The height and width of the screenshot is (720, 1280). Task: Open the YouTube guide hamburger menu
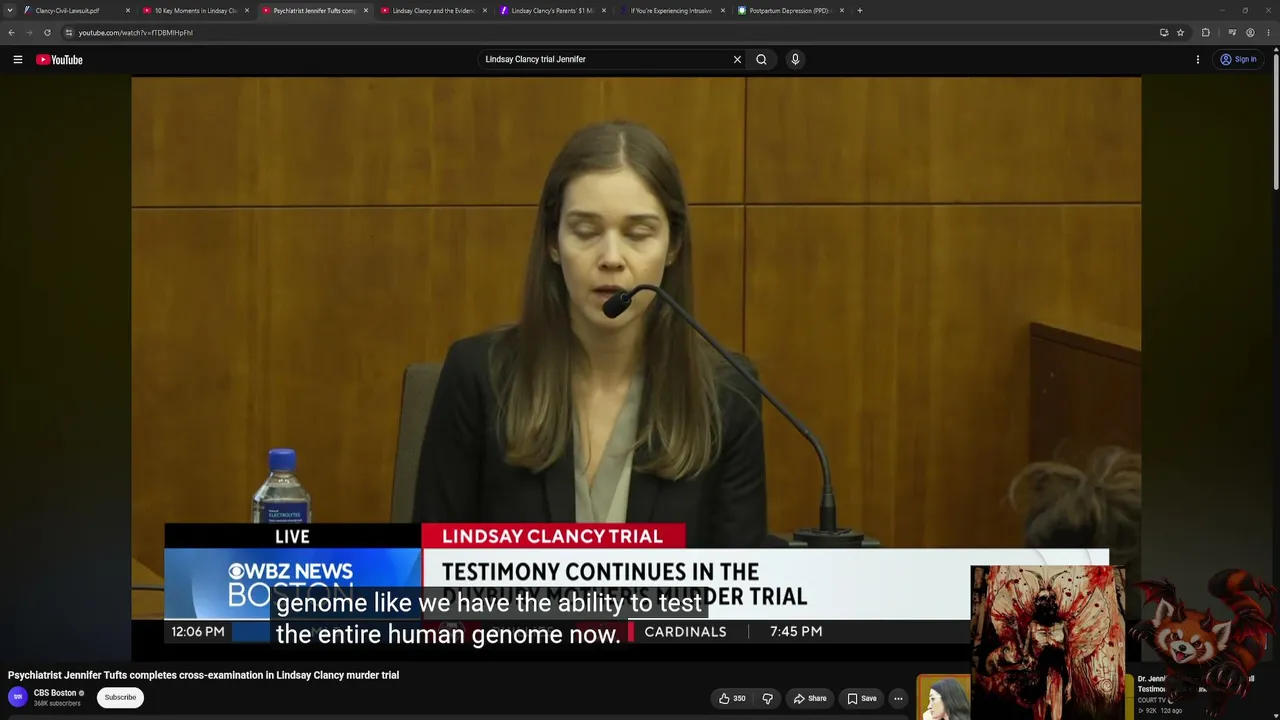(x=18, y=59)
